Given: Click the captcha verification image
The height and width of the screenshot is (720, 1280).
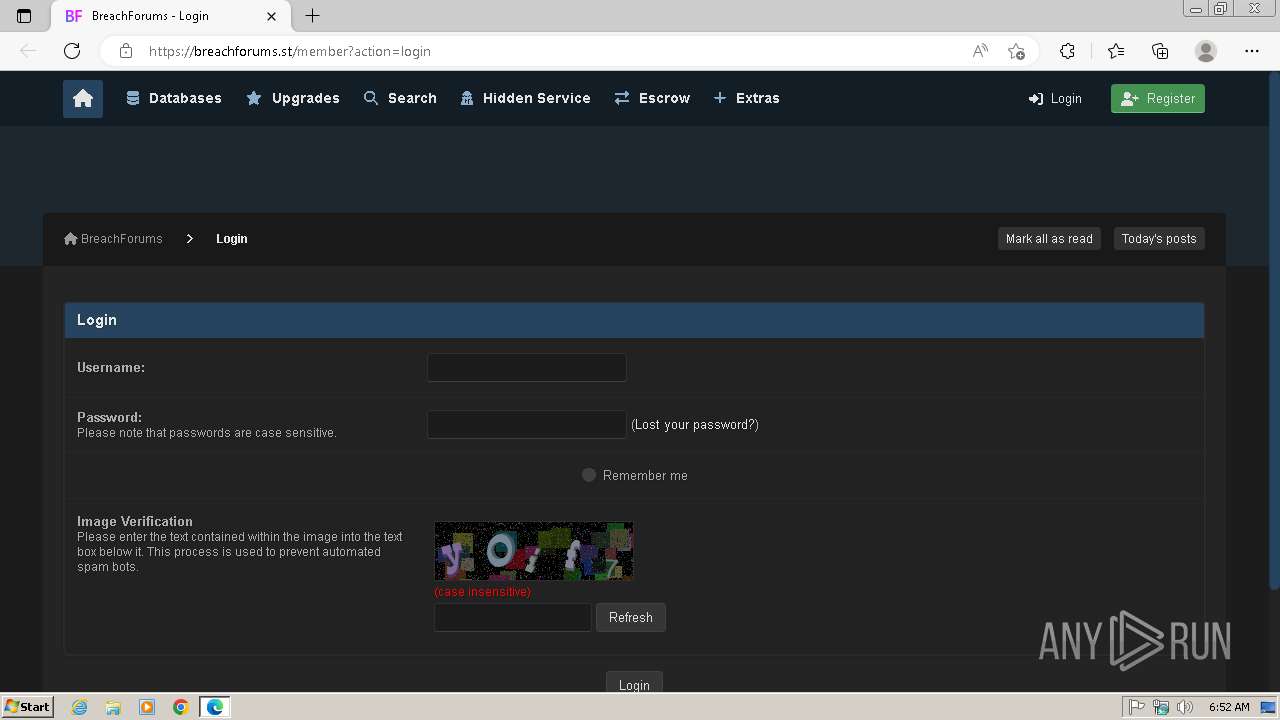Looking at the screenshot, I should coord(534,551).
